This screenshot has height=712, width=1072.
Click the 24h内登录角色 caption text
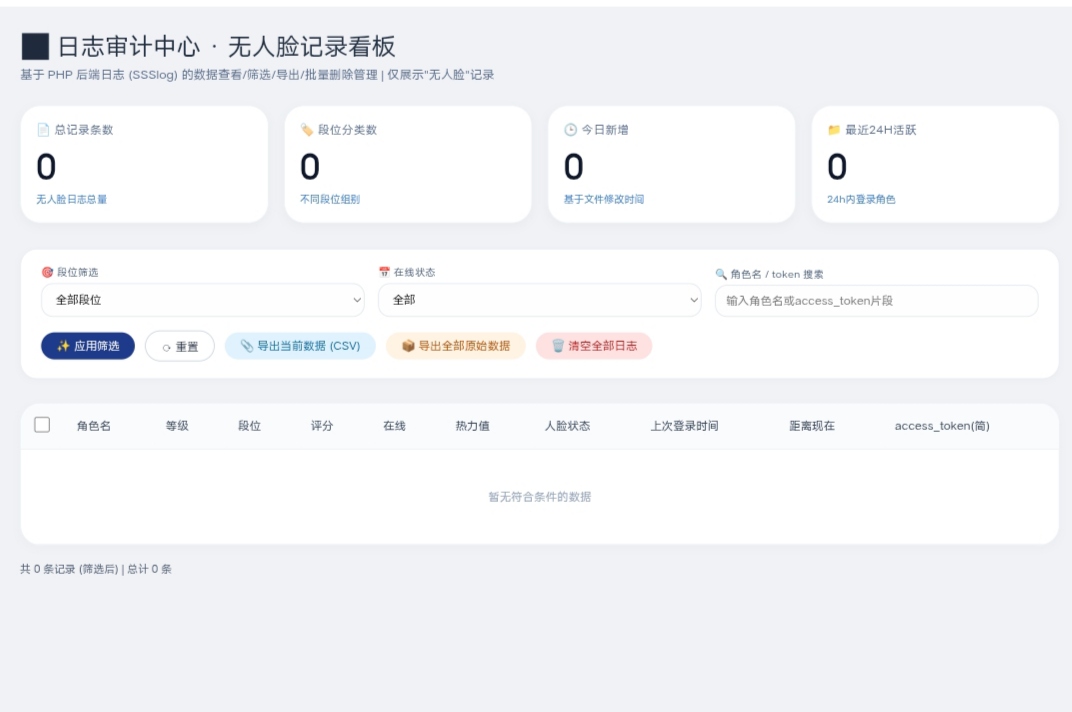pyautogui.click(x=861, y=199)
